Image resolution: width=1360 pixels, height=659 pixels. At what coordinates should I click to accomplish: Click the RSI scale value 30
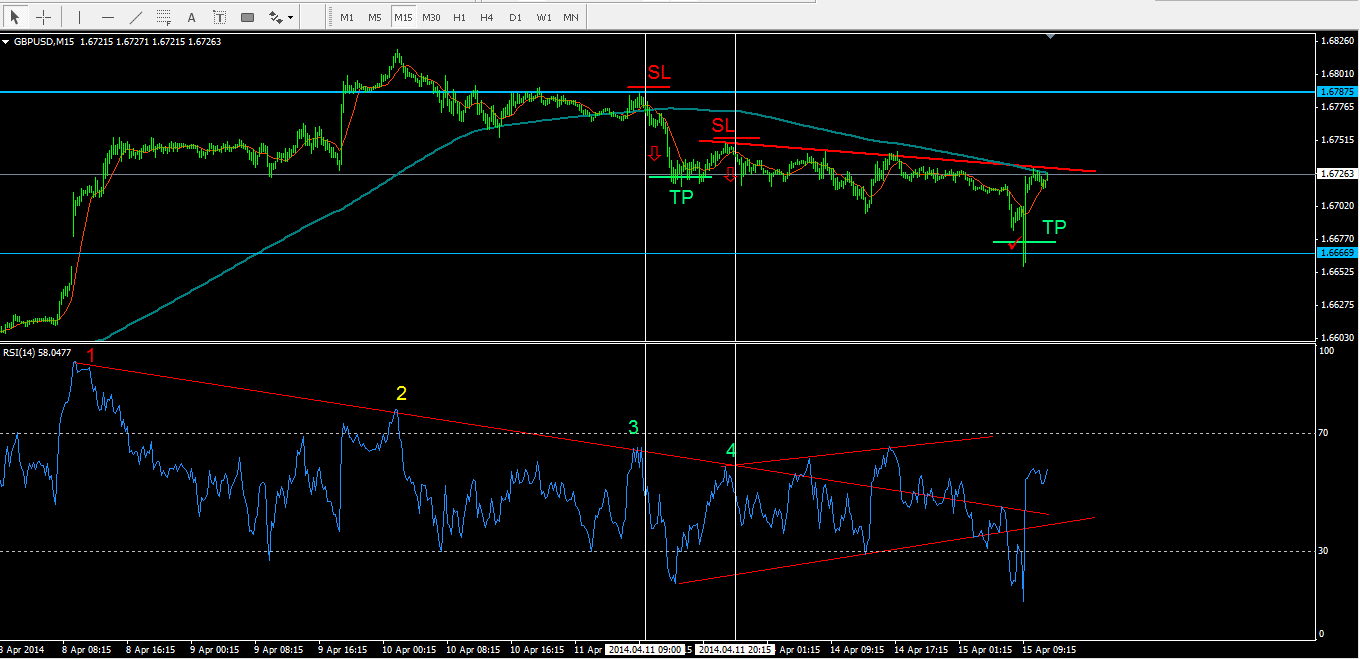(1325, 551)
